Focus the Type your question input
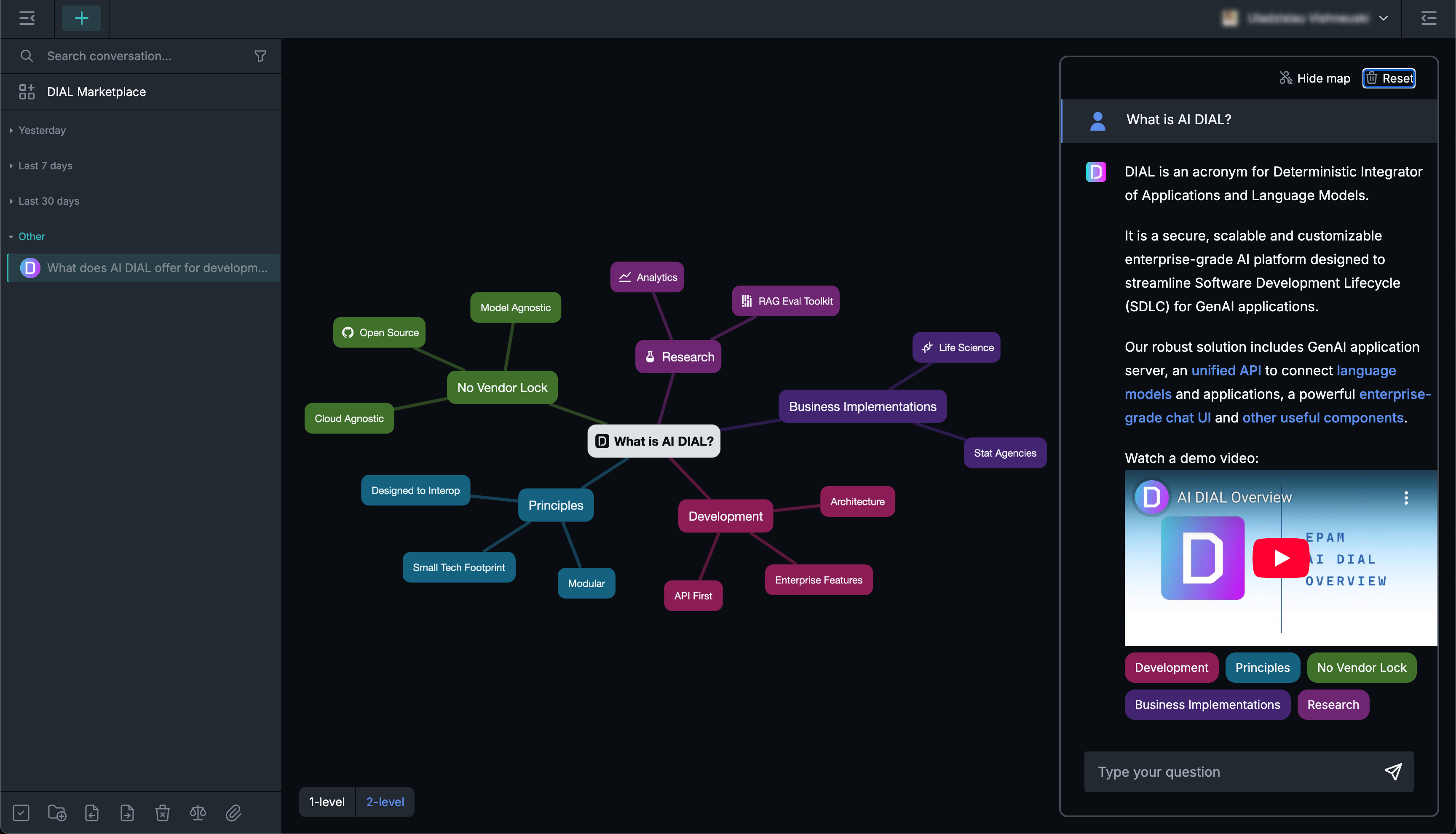The width and height of the screenshot is (1456, 834). [1231, 772]
